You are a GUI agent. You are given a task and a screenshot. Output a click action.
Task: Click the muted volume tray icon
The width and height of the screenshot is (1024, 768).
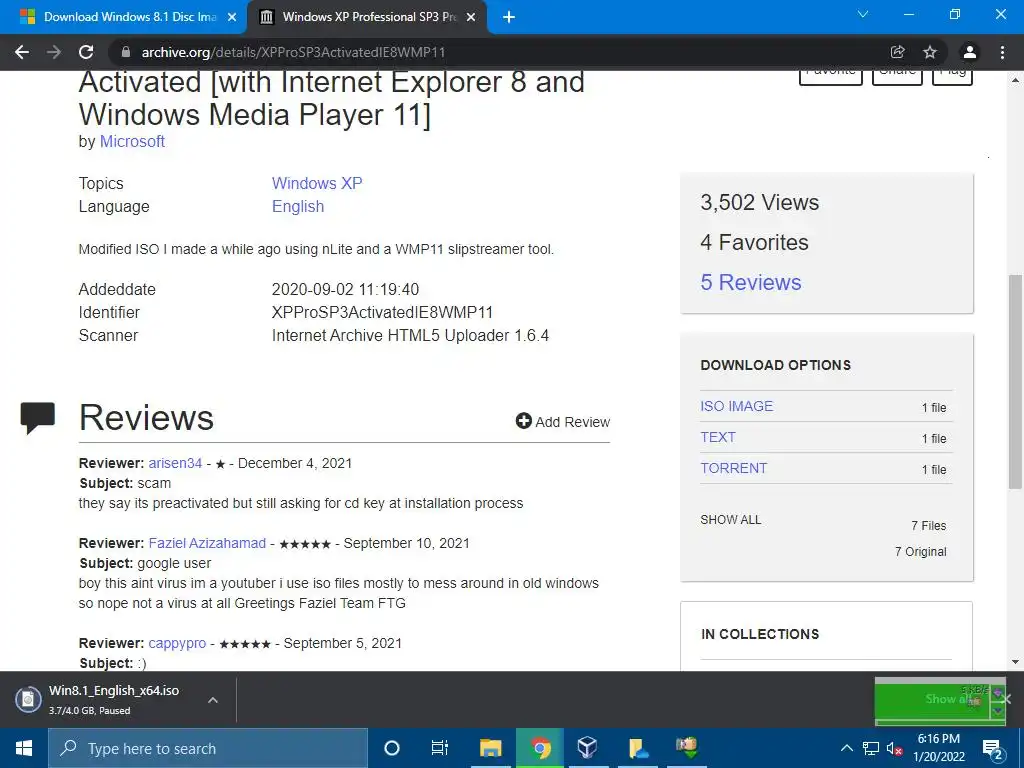coord(894,748)
